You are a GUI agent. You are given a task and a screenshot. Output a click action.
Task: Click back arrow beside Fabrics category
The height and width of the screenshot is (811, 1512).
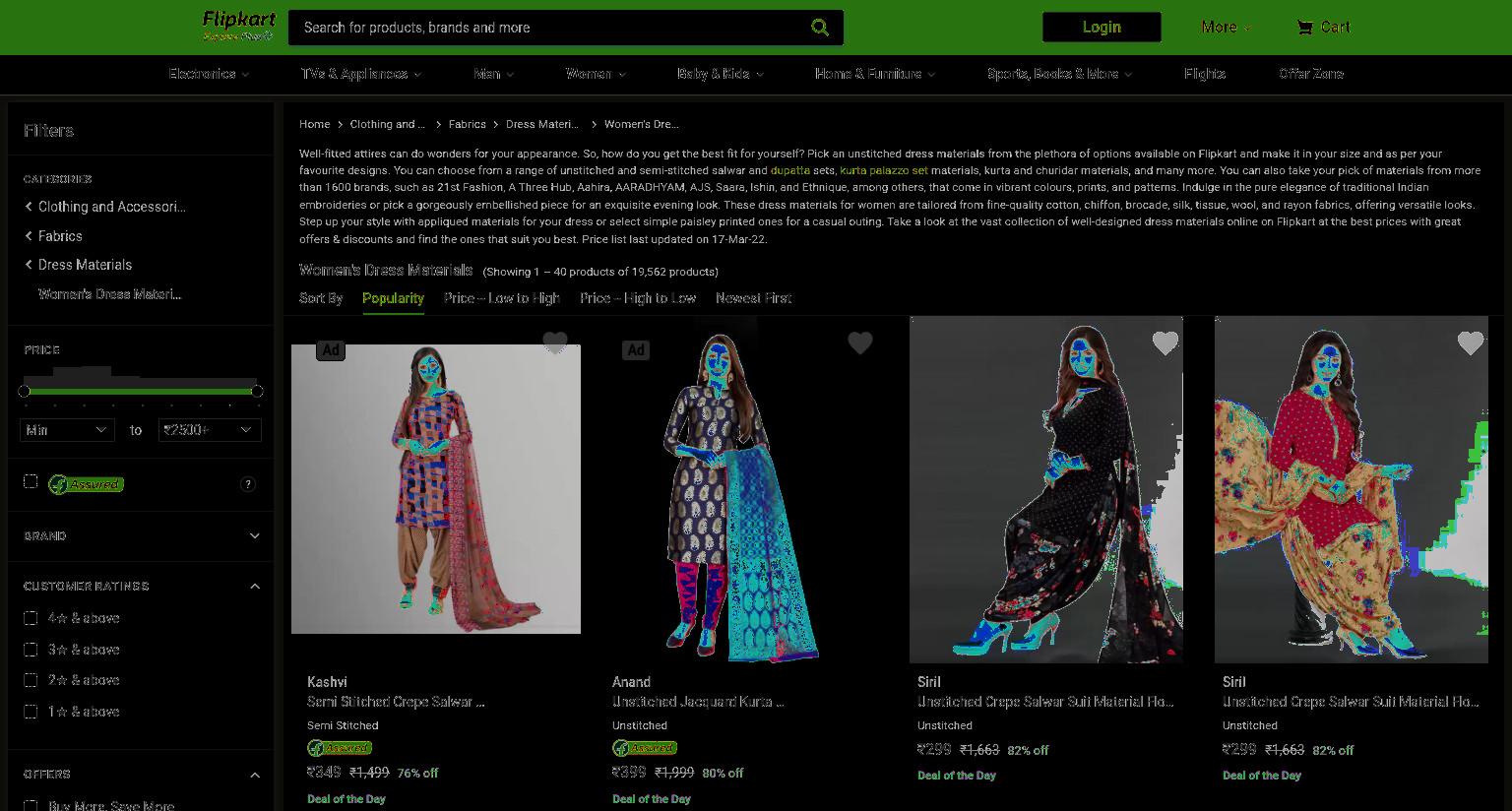(x=29, y=236)
